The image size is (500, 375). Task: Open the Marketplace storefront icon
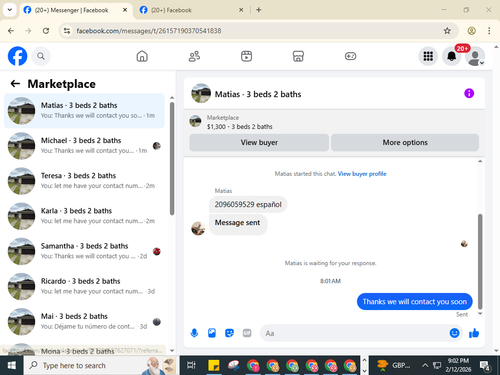coord(298,56)
